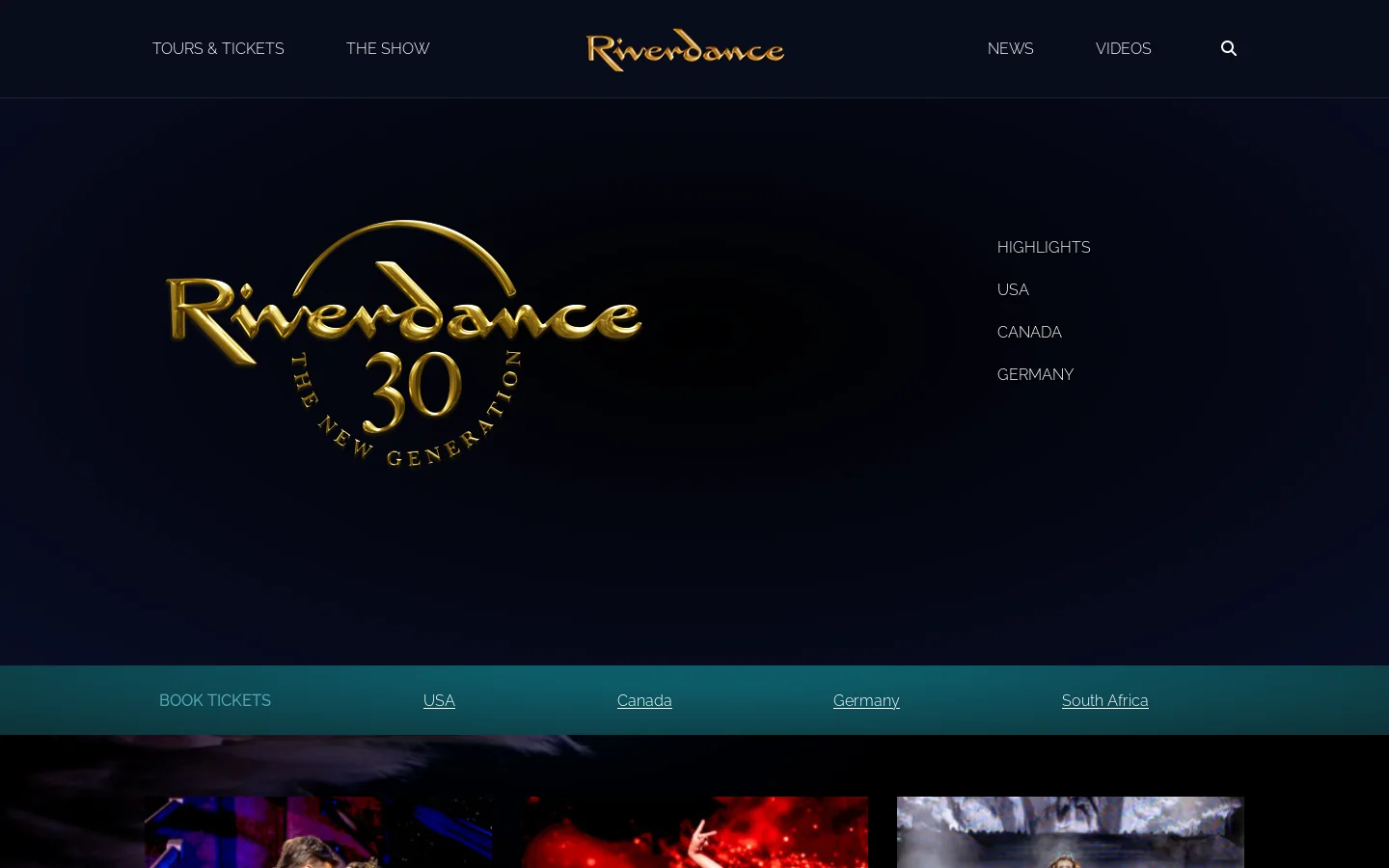
Task: Open the South Africa booking link
Action: (1104, 700)
